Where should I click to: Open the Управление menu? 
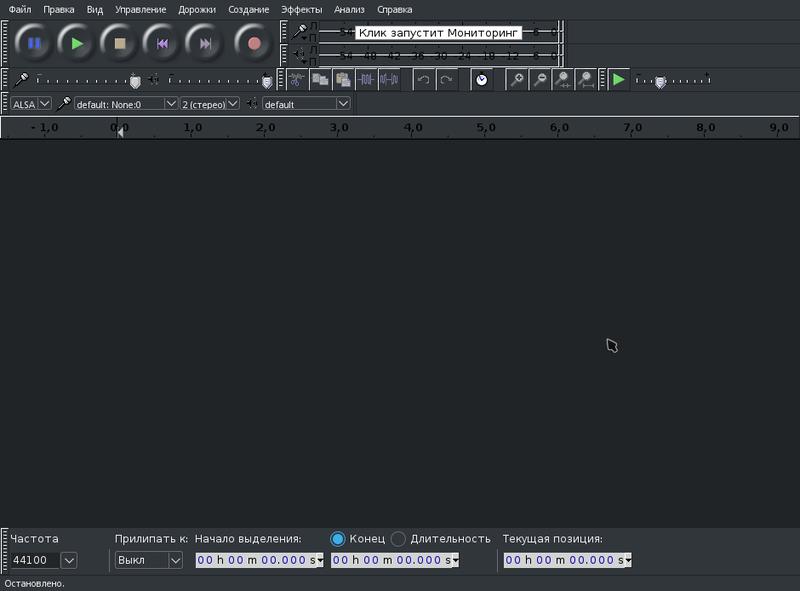tap(140, 10)
